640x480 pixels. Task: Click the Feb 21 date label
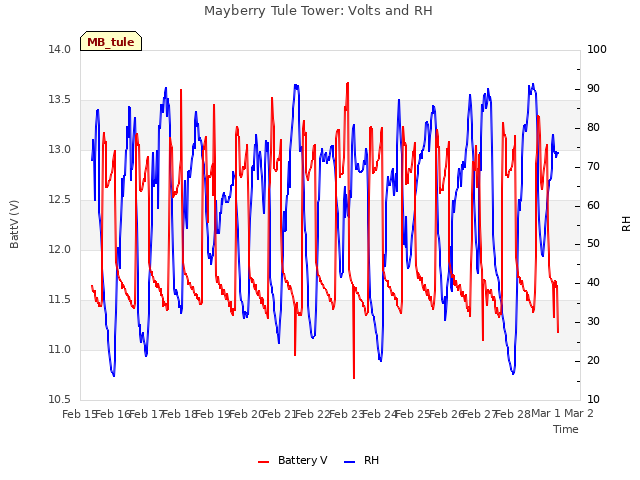coord(279,414)
